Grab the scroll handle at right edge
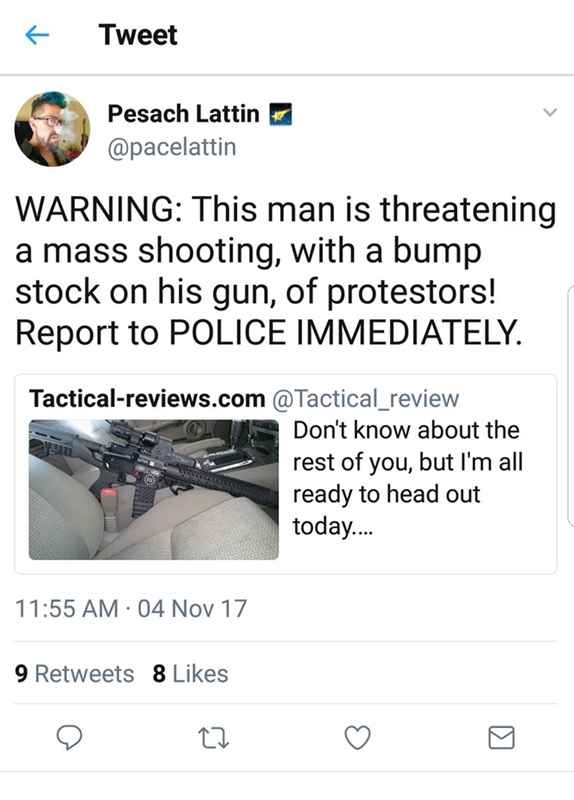The height and width of the screenshot is (800, 574). (570, 406)
